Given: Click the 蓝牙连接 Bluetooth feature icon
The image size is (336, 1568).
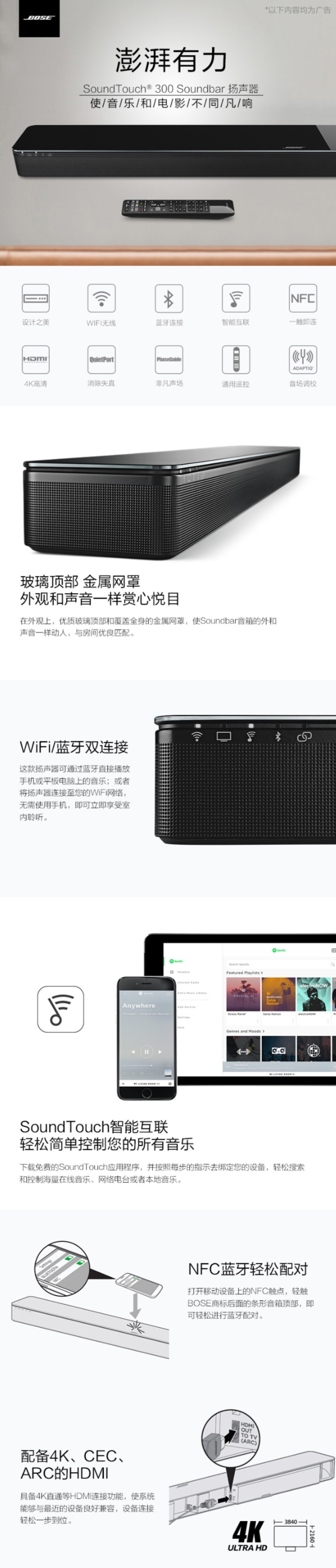Looking at the screenshot, I should click(x=169, y=298).
